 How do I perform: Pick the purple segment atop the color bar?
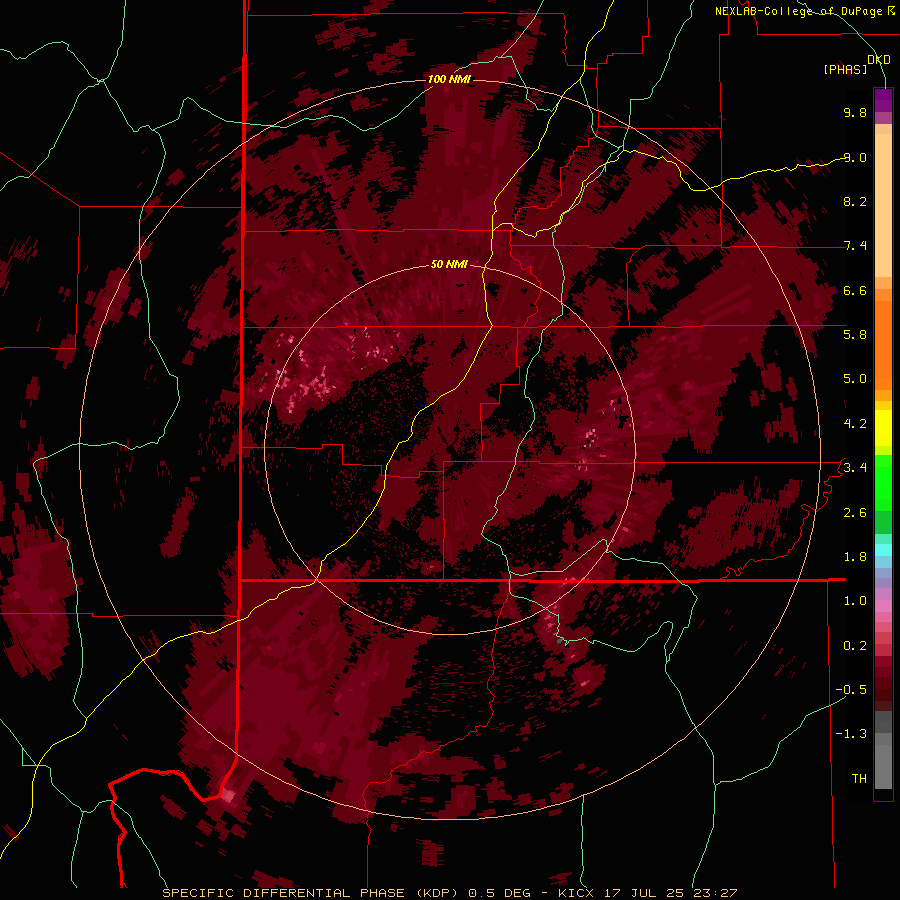[883, 100]
